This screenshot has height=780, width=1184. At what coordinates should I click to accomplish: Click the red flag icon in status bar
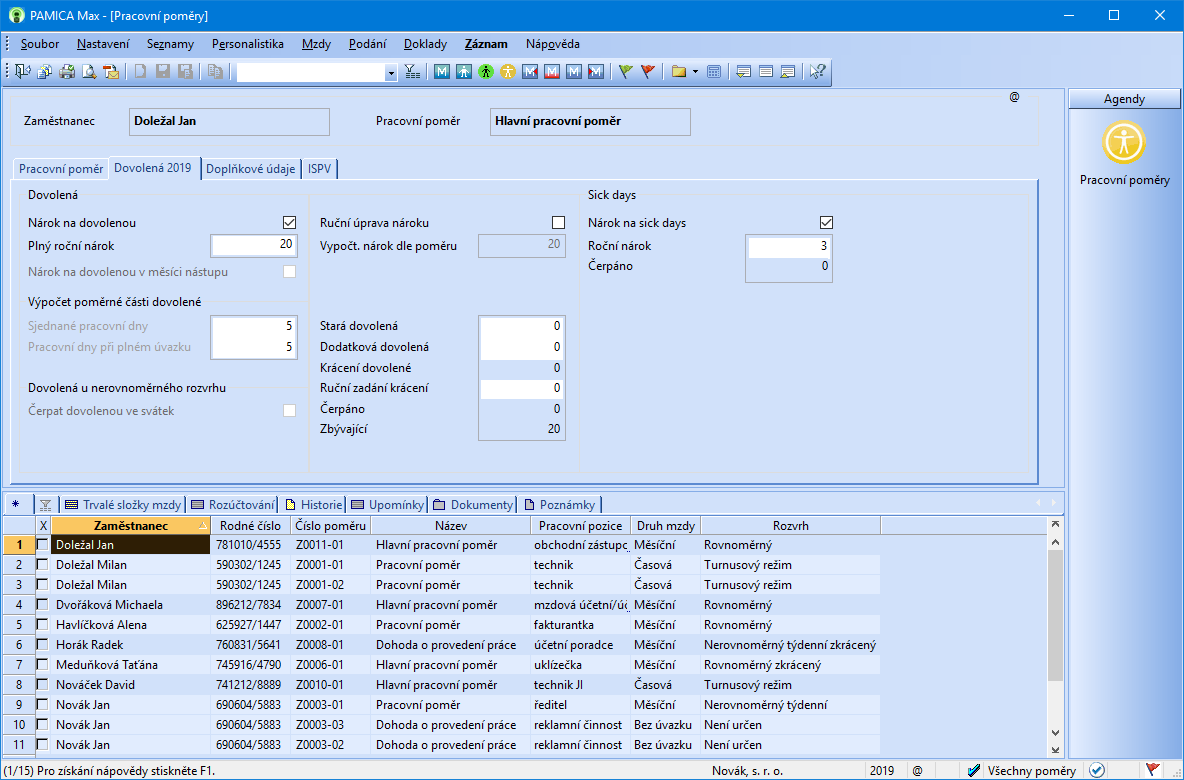(x=1152, y=770)
